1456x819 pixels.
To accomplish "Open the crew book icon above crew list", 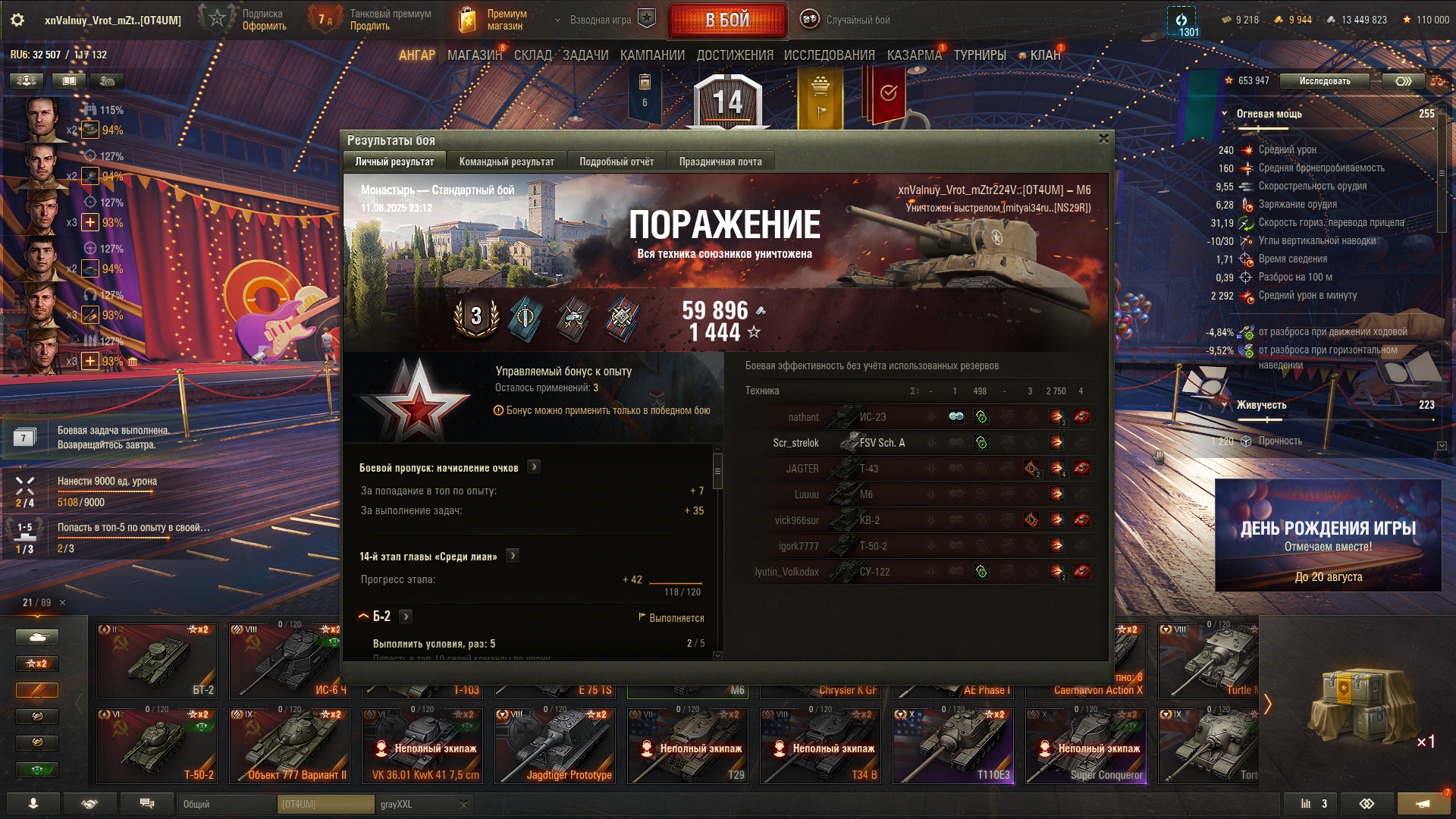I will [x=68, y=80].
